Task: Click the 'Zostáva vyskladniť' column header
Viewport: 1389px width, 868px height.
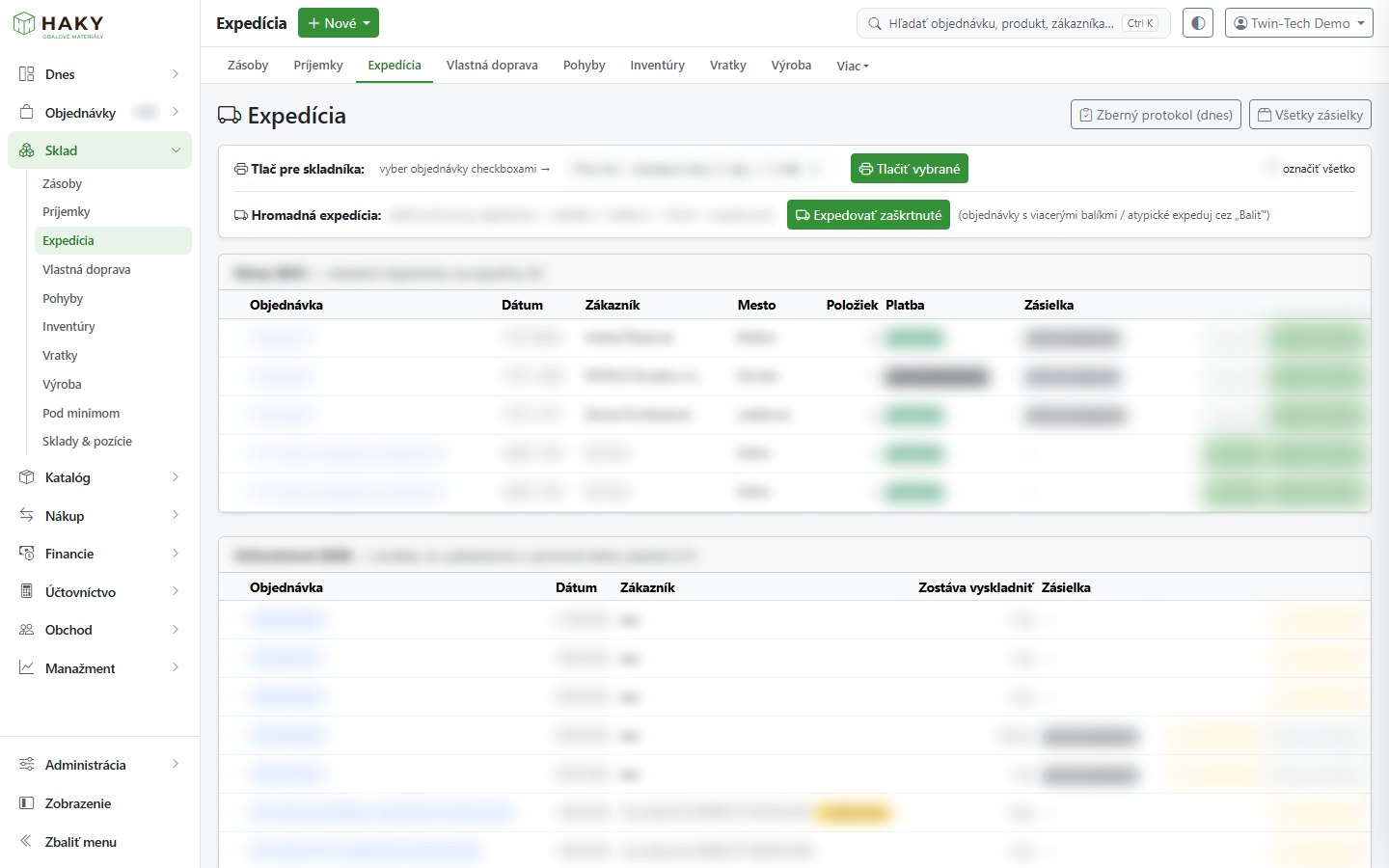Action: tap(975, 587)
